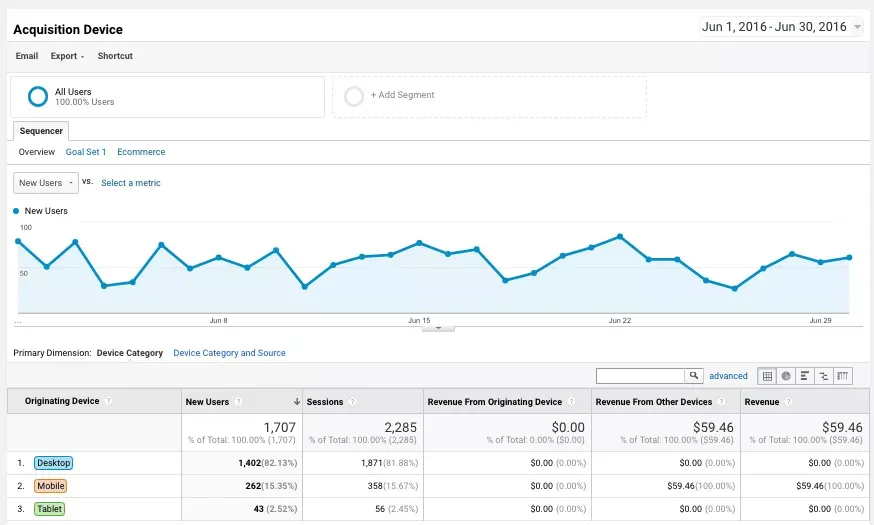
Task: Open the New Users metric dropdown
Action: pyautogui.click(x=46, y=183)
